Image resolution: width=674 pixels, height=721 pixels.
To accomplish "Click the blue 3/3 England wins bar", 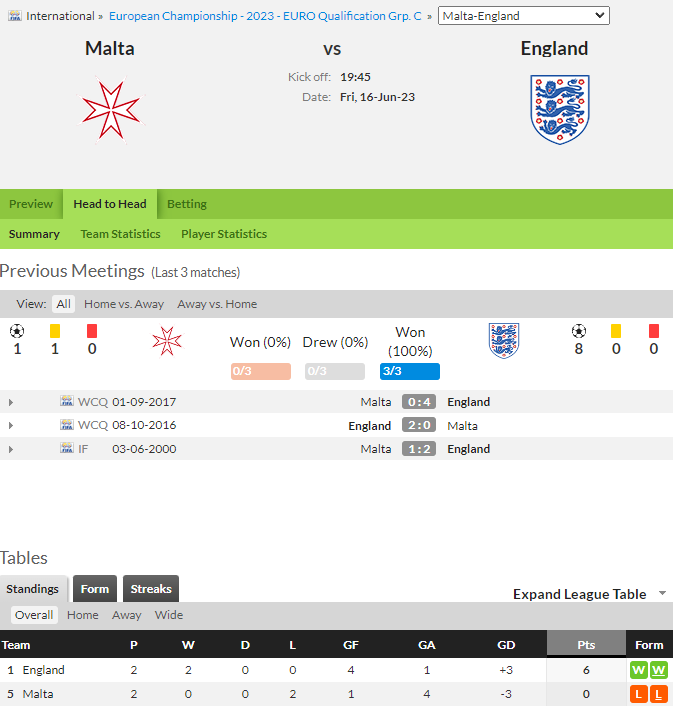I will (x=410, y=371).
